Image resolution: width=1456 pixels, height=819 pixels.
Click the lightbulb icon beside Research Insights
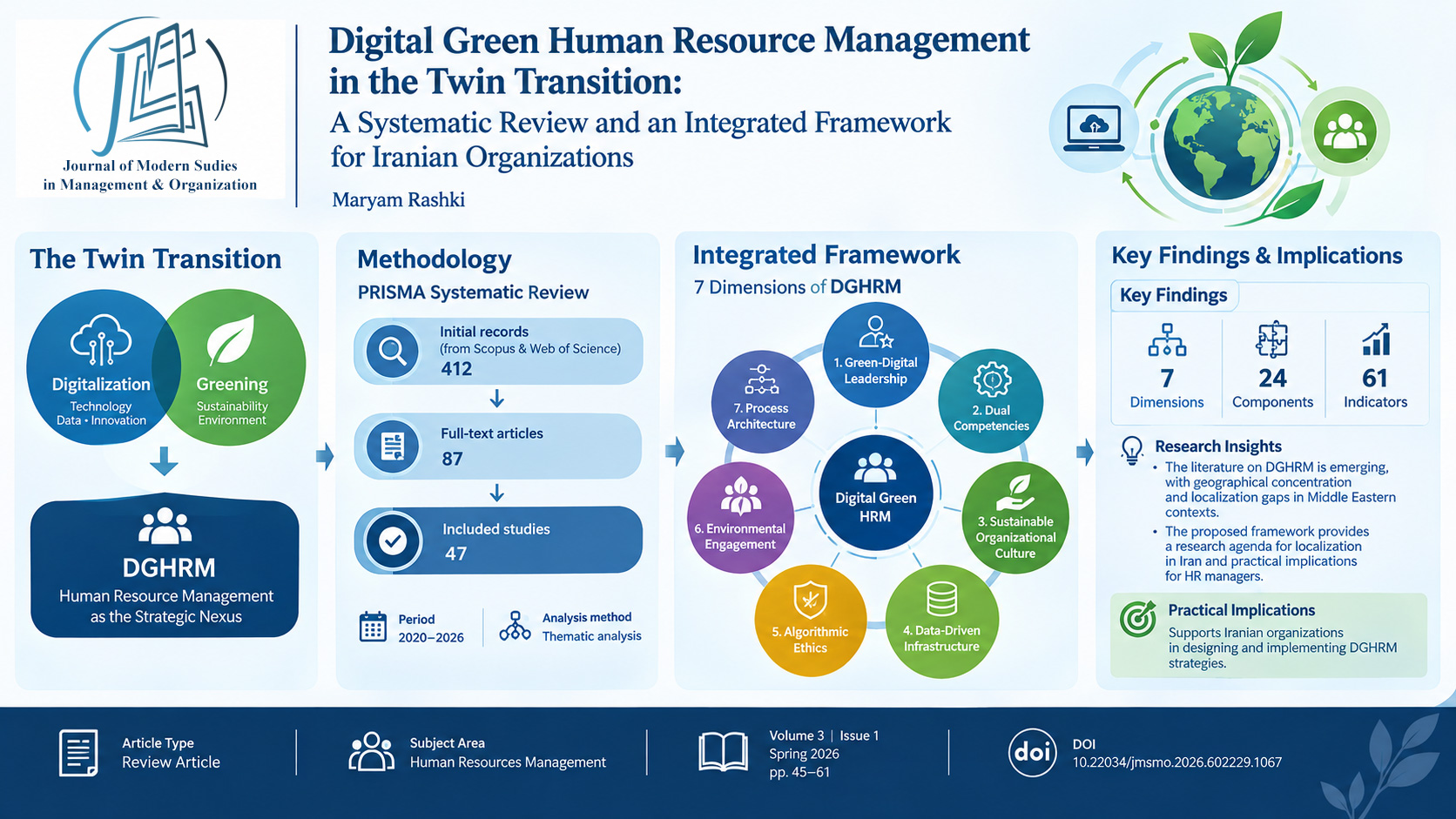point(1131,451)
